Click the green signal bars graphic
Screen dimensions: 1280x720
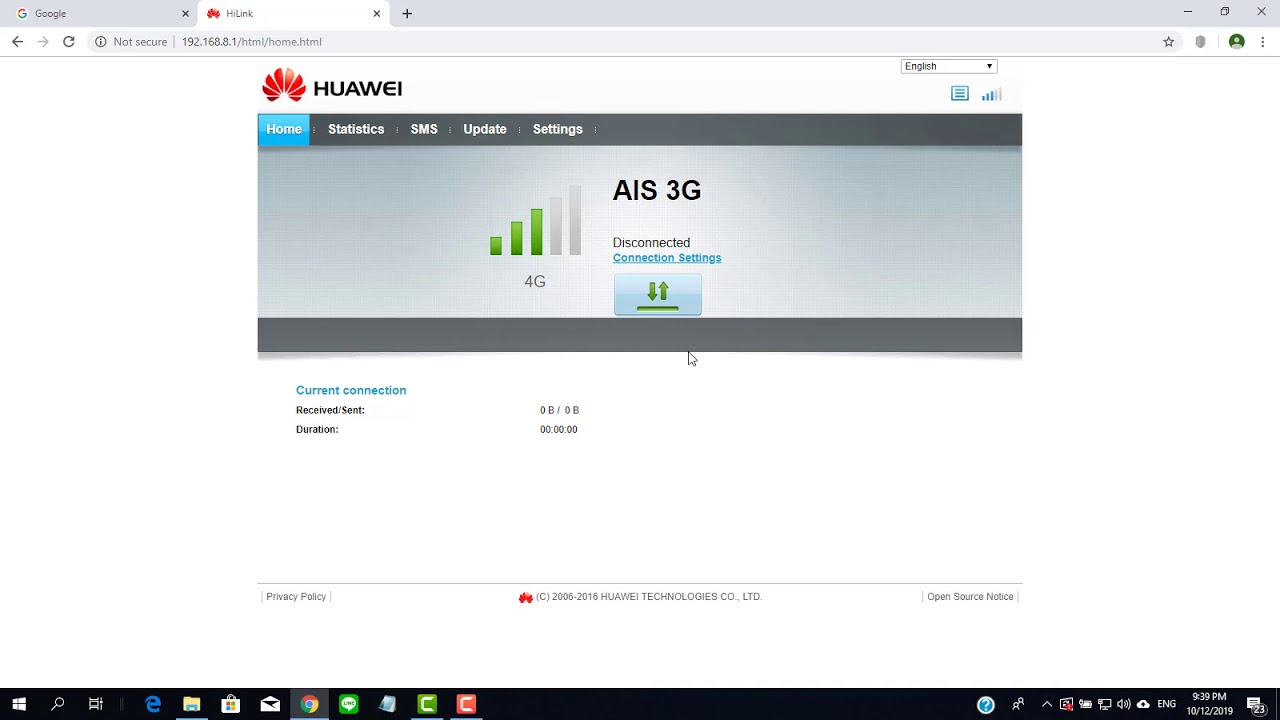coord(535,220)
